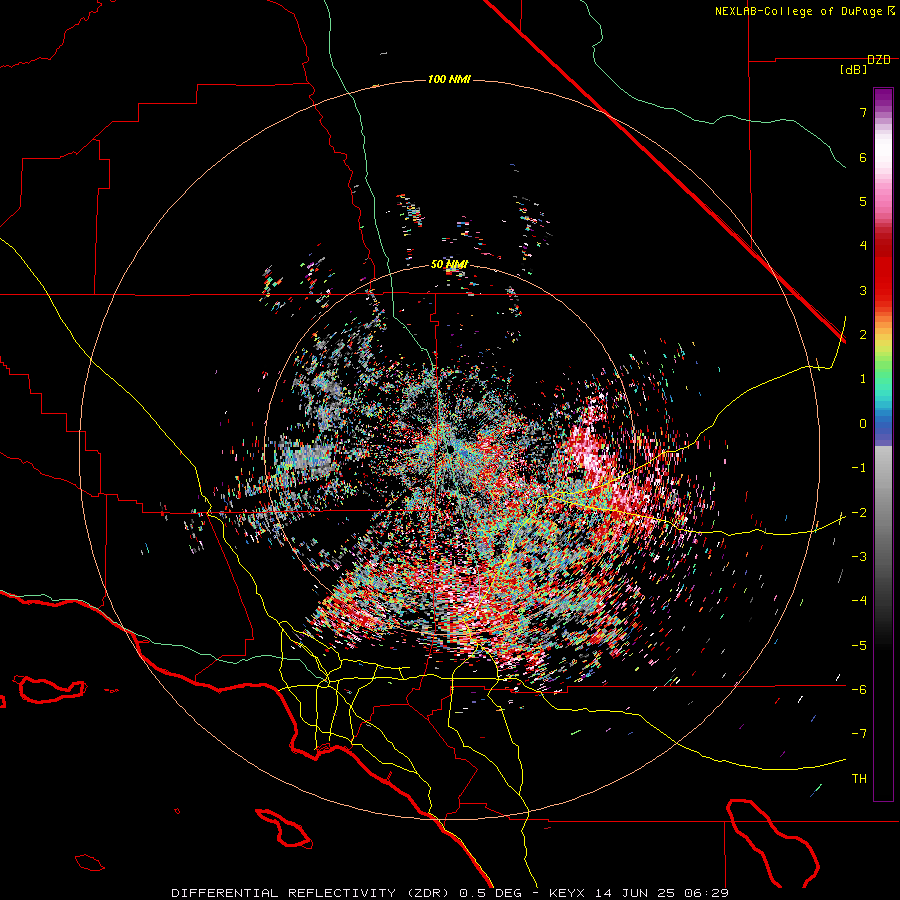The width and height of the screenshot is (900, 900).
Task: Click the 5 value on the color scale
Action: click(x=863, y=201)
